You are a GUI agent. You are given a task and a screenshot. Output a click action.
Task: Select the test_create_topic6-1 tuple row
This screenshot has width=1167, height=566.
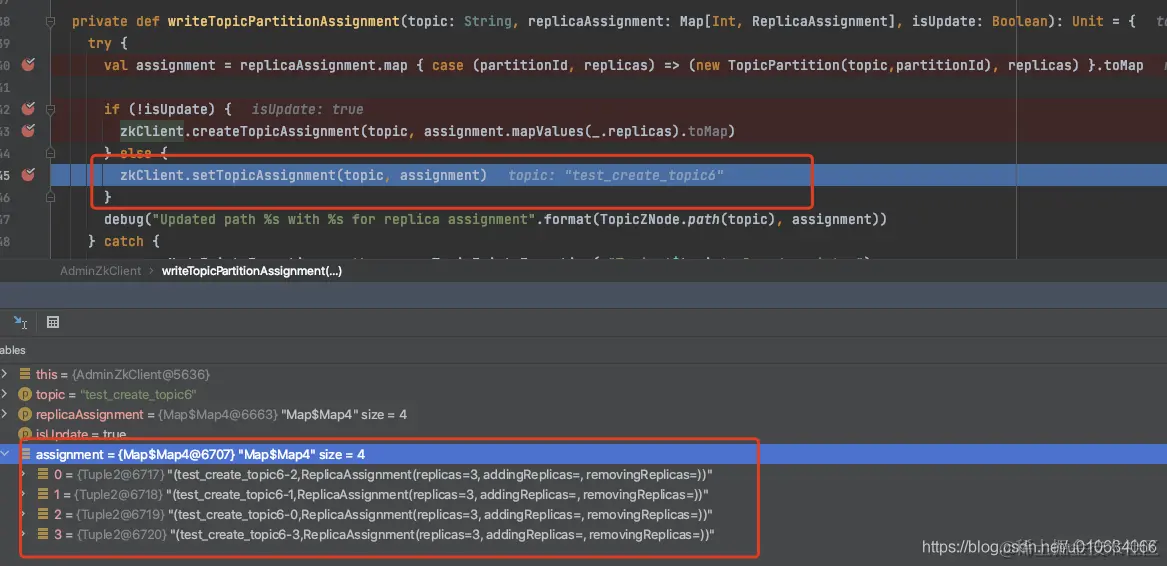tap(584, 494)
